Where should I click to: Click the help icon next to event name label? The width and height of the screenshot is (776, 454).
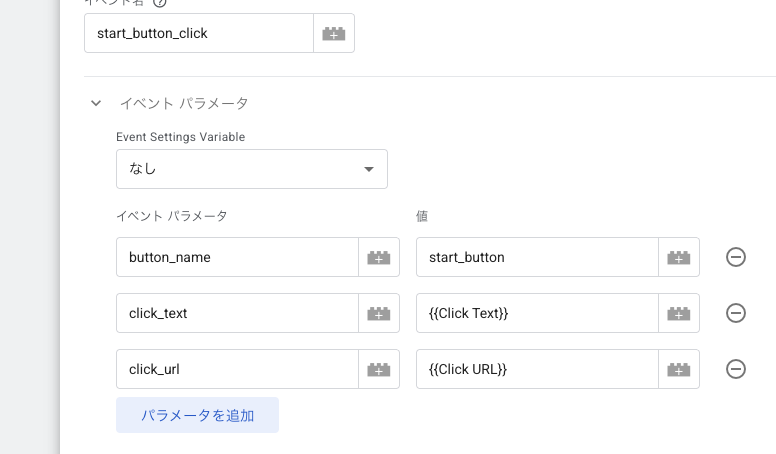point(161,3)
